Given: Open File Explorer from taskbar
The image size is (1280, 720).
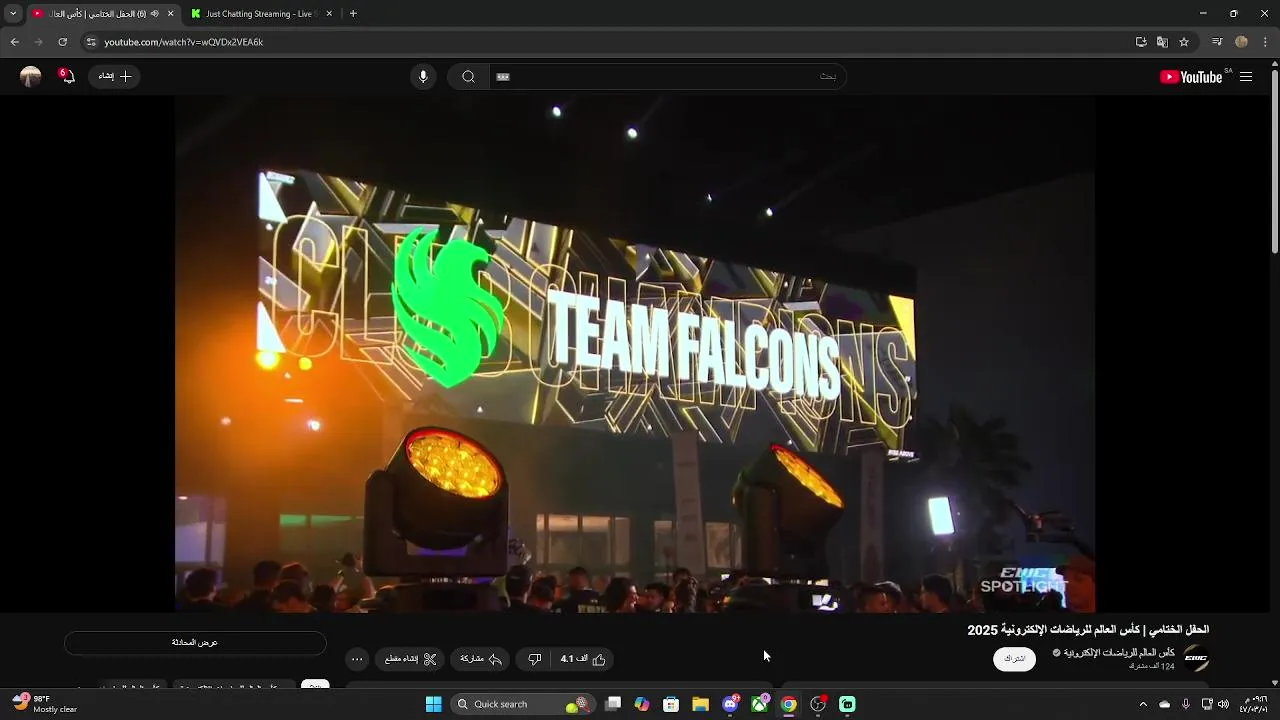Looking at the screenshot, I should pyautogui.click(x=700, y=704).
